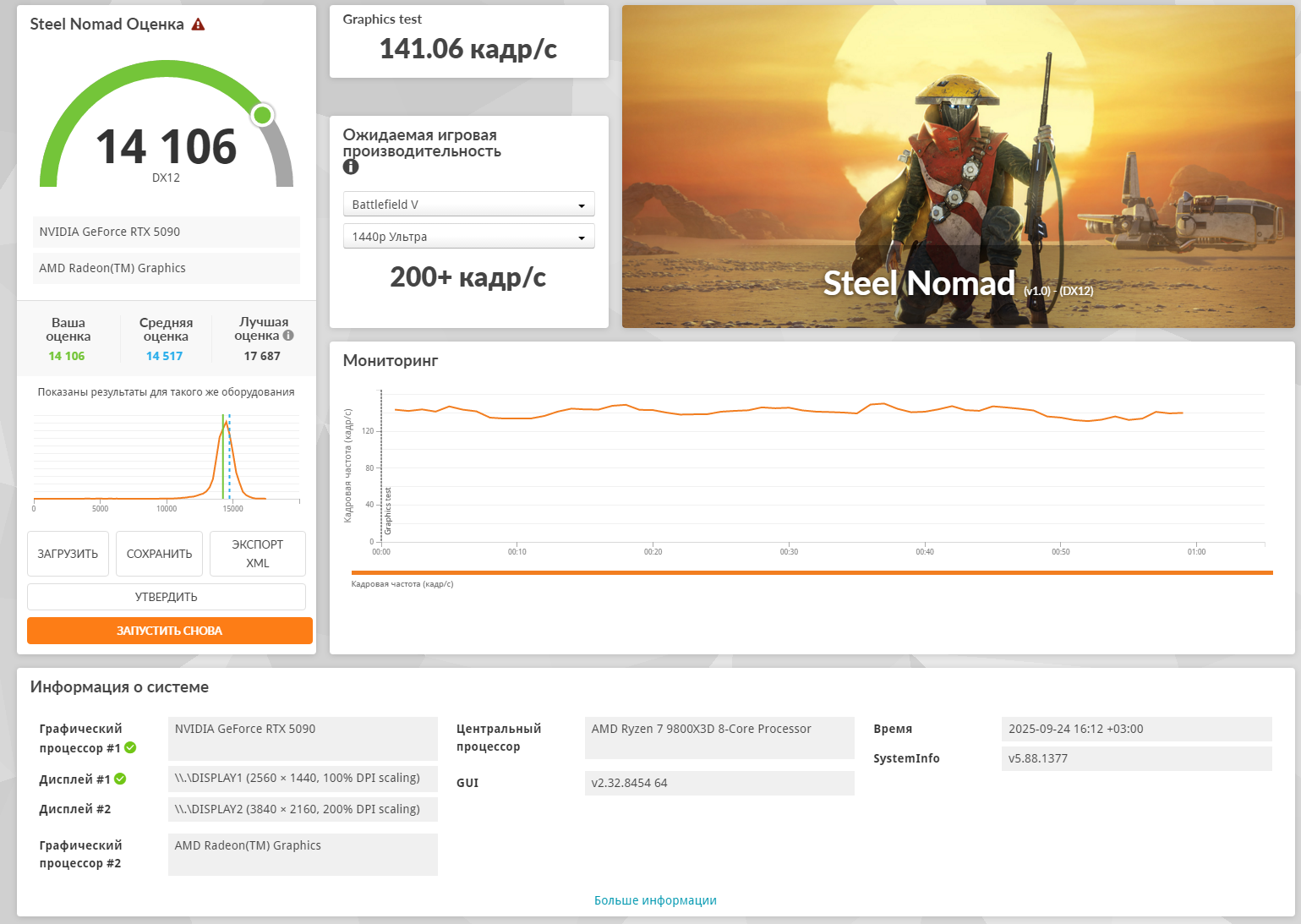Click the green checkmark beside Графический процессор #1
Screen dimensions: 1301x924
130,747
